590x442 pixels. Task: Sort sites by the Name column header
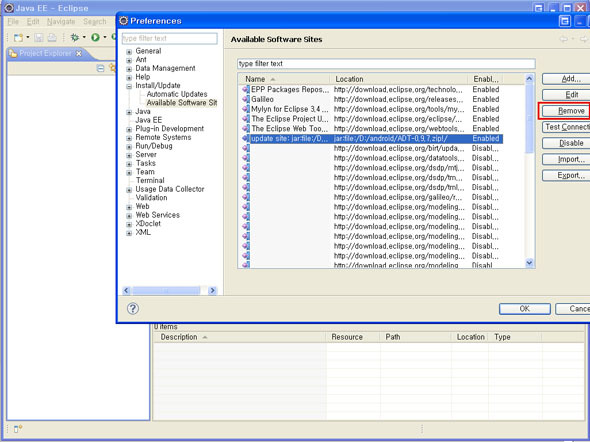(x=284, y=79)
